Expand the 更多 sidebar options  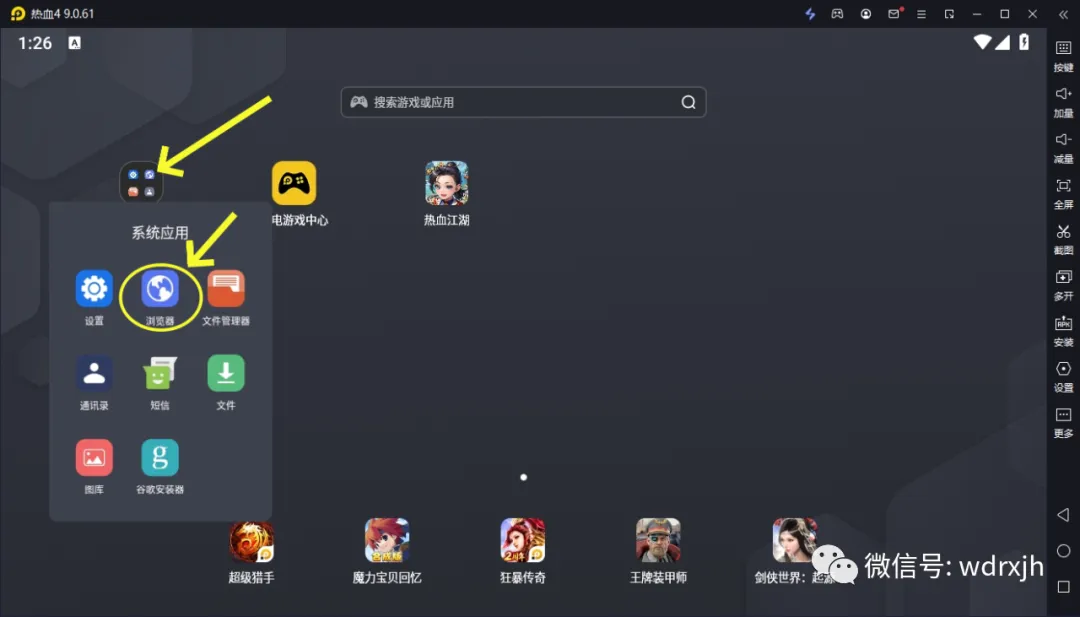[1063, 421]
